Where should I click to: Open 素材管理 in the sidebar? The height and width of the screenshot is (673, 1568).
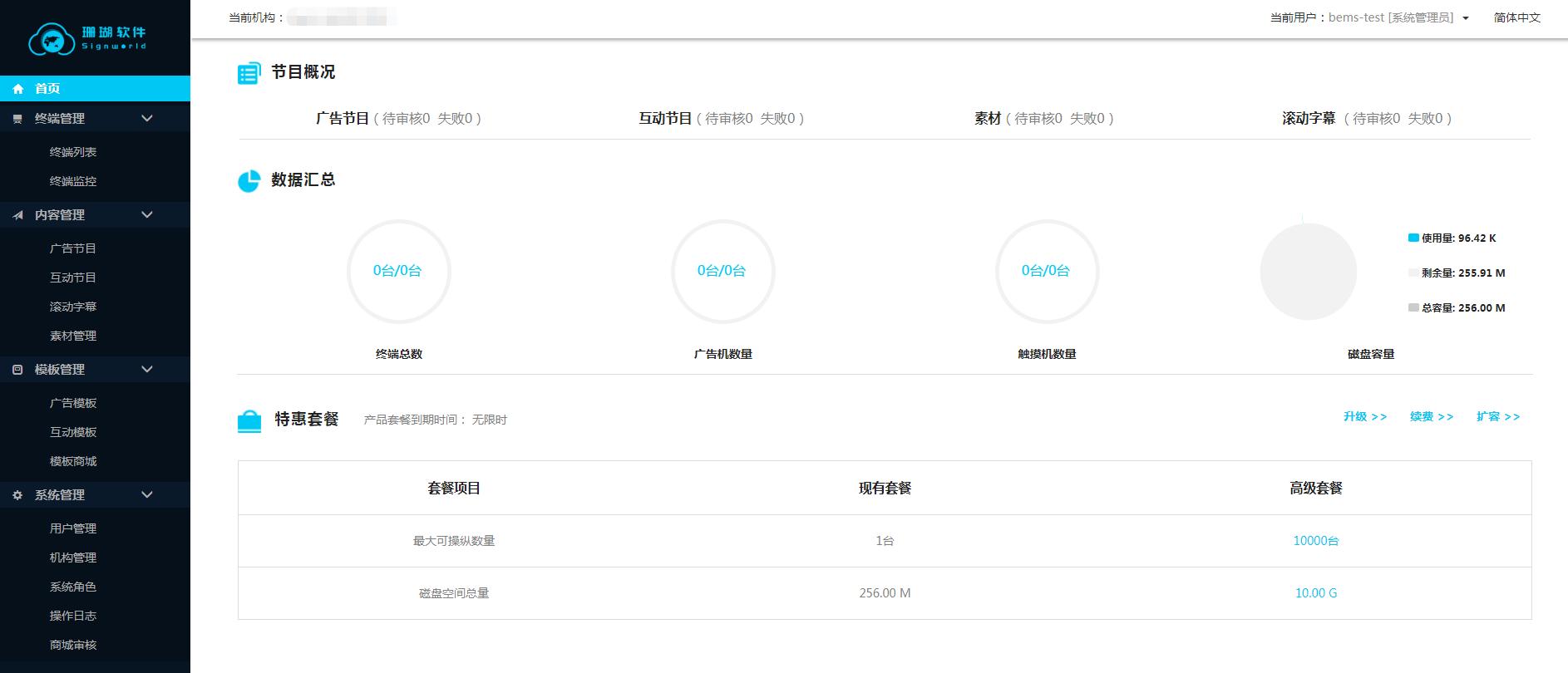pos(73,336)
